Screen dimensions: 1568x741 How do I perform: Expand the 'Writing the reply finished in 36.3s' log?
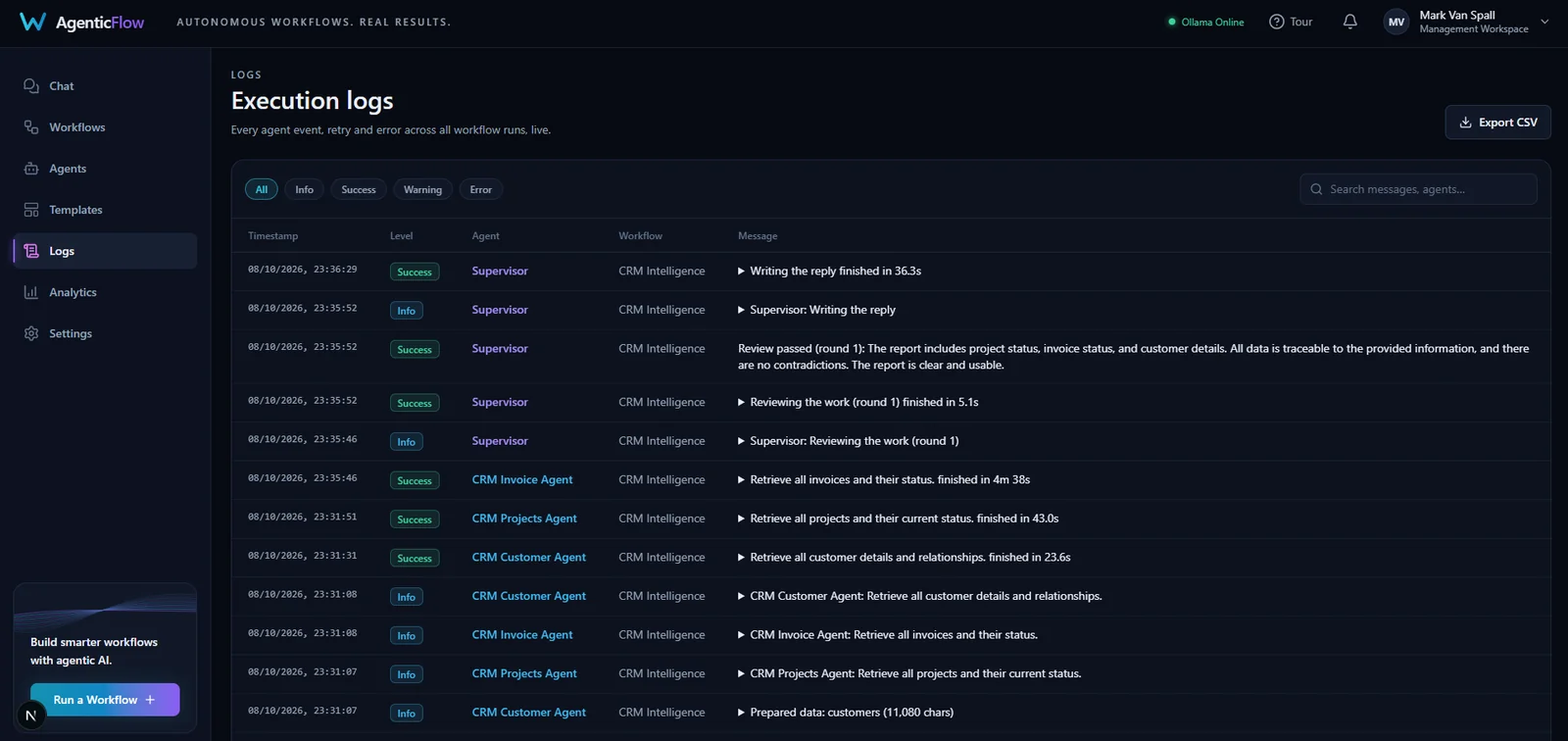click(741, 272)
